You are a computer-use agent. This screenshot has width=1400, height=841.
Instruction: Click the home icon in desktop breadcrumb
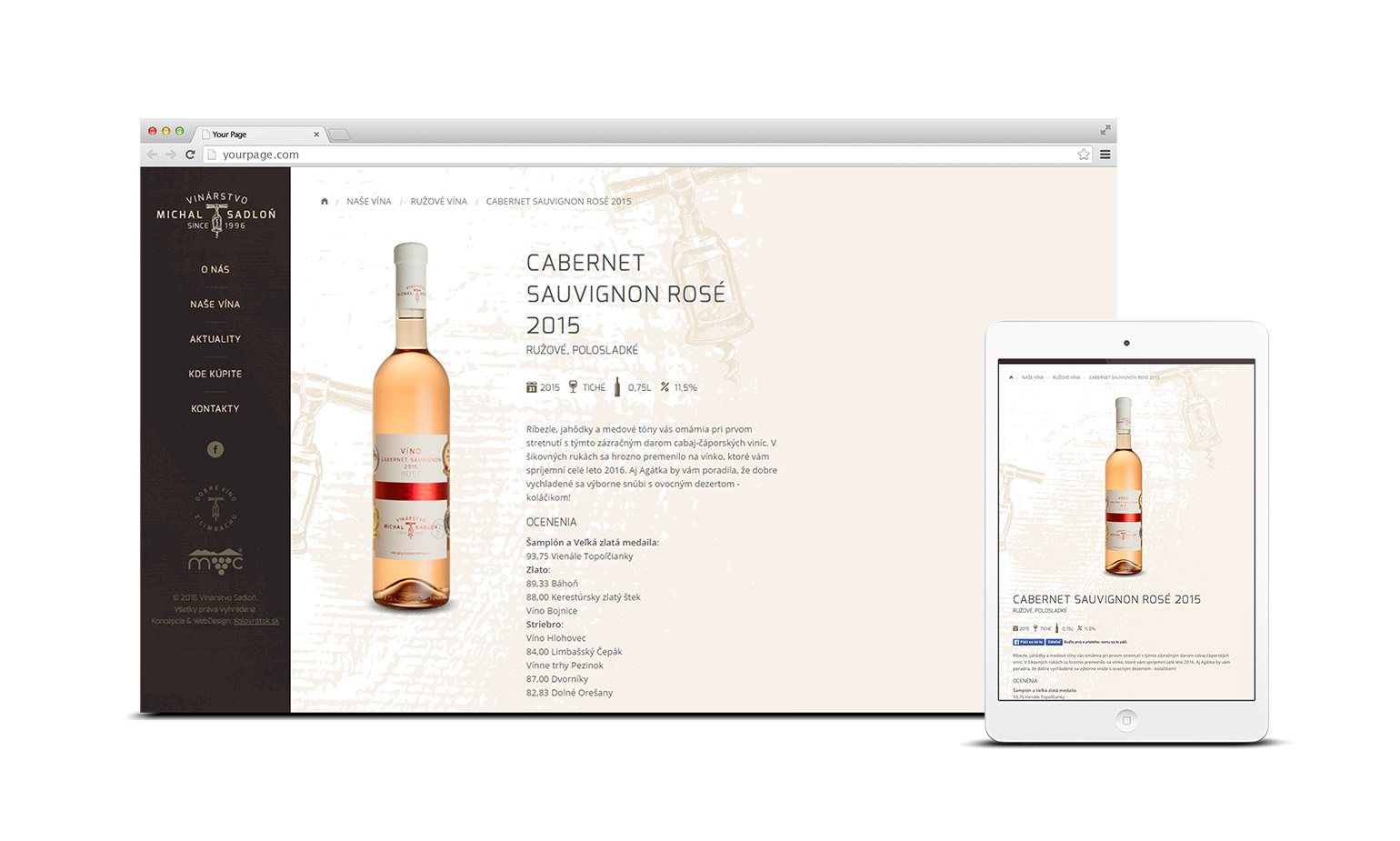[325, 202]
